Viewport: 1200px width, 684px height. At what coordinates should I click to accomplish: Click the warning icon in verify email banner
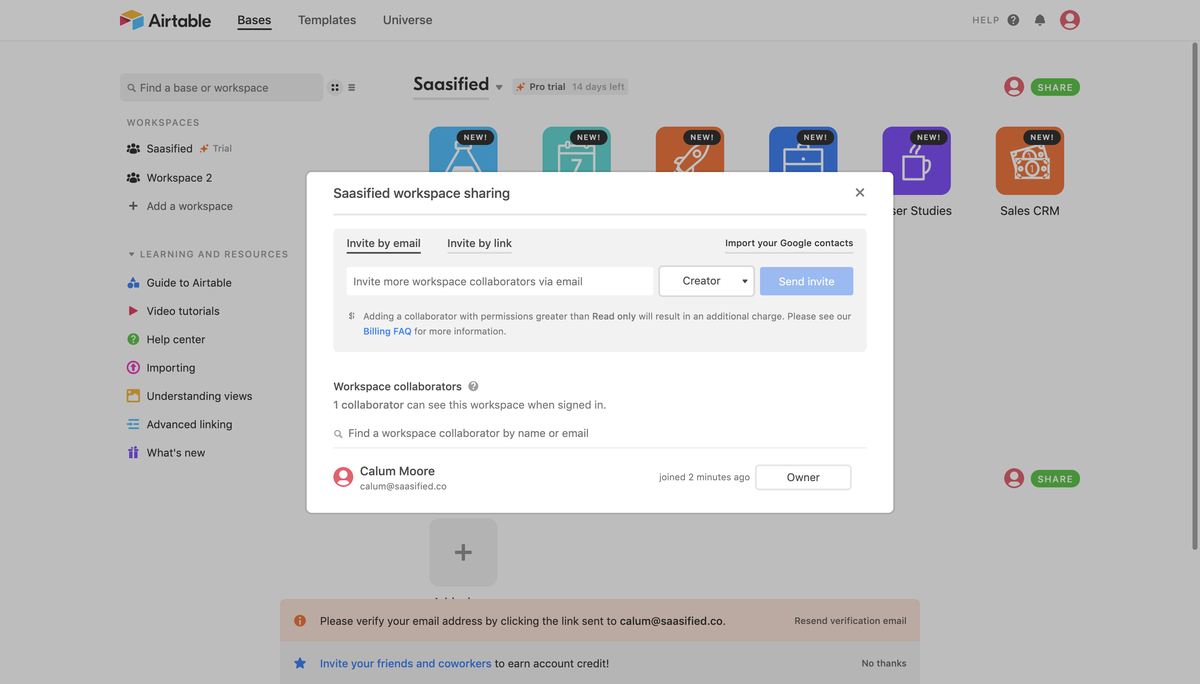300,621
